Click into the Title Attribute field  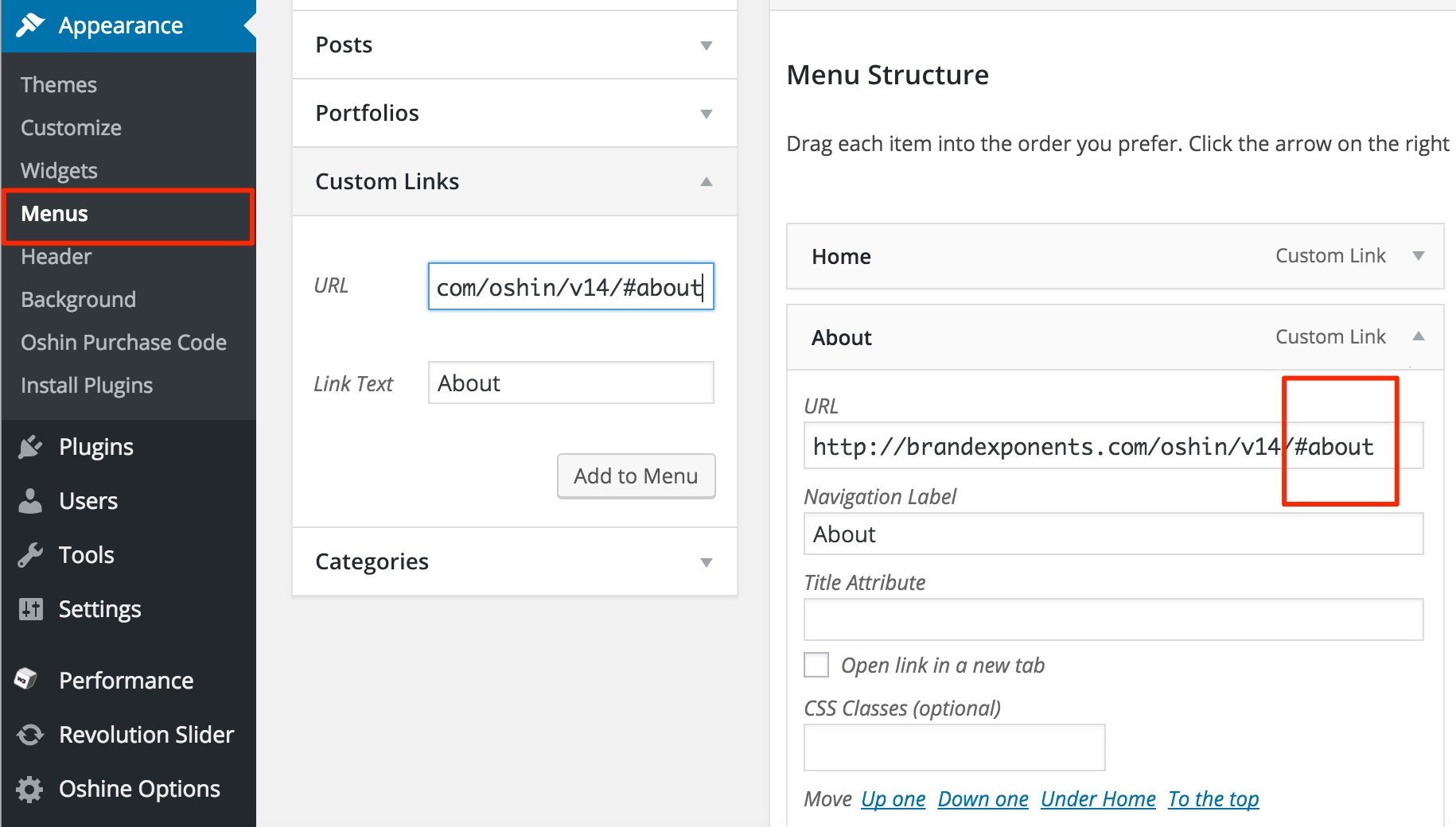click(1112, 619)
